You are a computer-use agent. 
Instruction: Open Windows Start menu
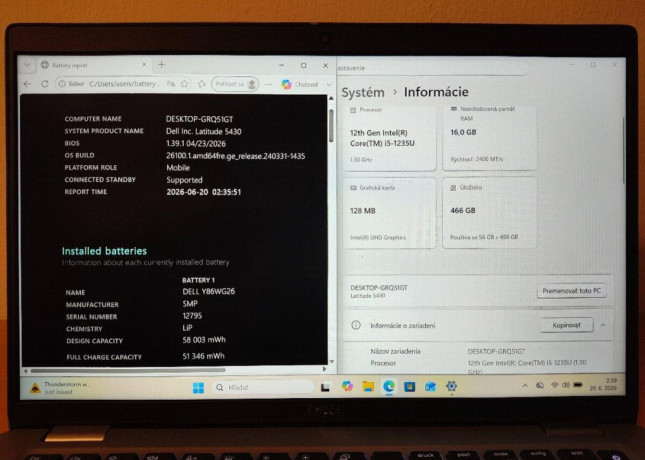coord(198,388)
